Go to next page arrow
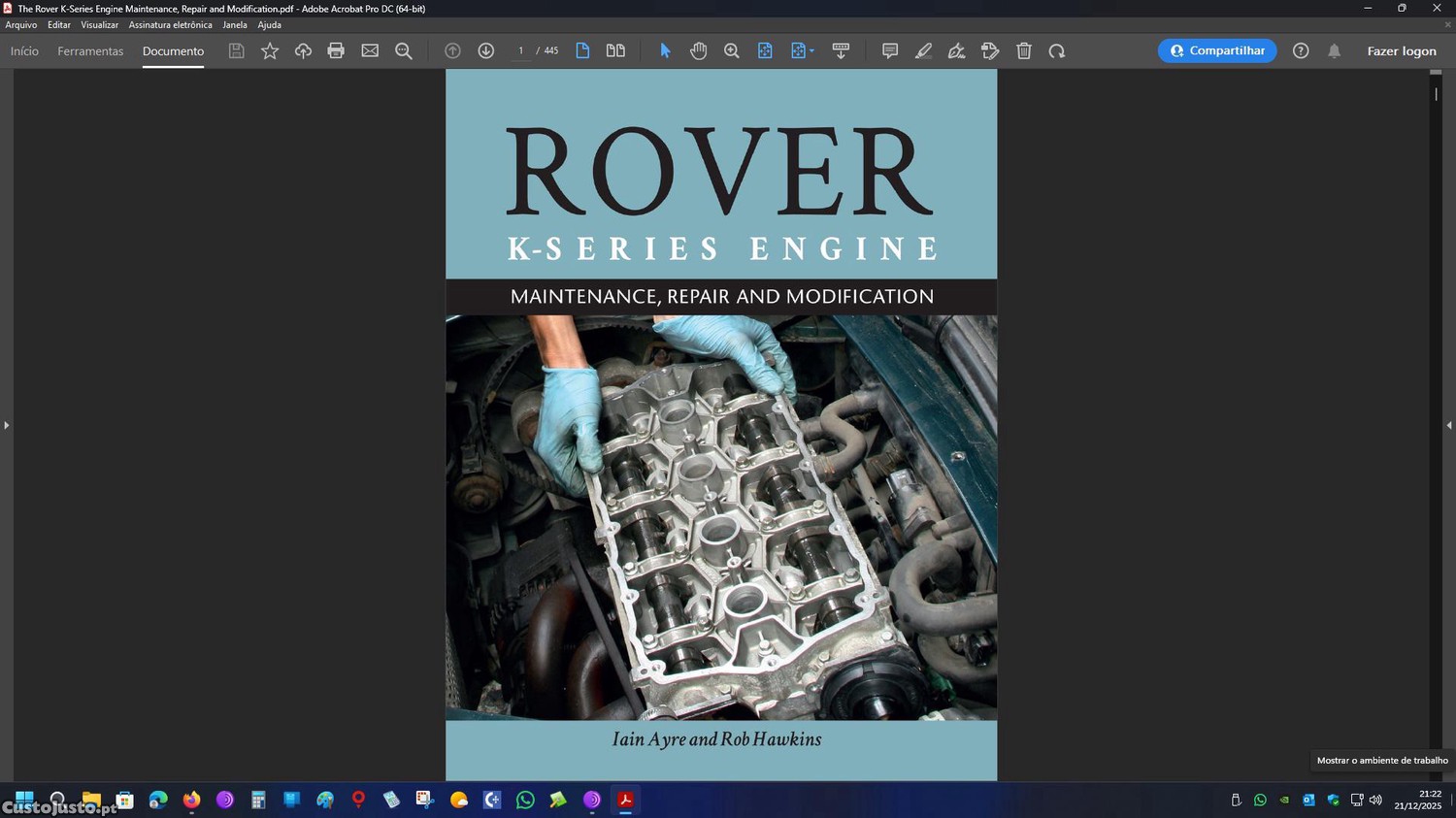 pyautogui.click(x=486, y=50)
